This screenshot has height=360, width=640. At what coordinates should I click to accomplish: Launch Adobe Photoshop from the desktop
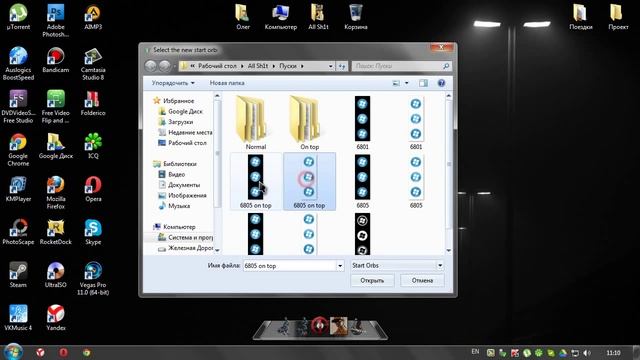(x=56, y=20)
